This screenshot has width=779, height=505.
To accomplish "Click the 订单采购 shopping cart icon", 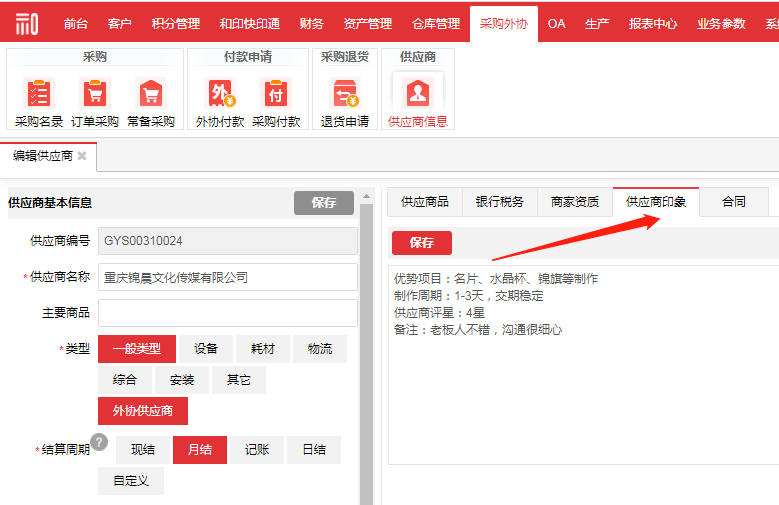I will tap(95, 94).
